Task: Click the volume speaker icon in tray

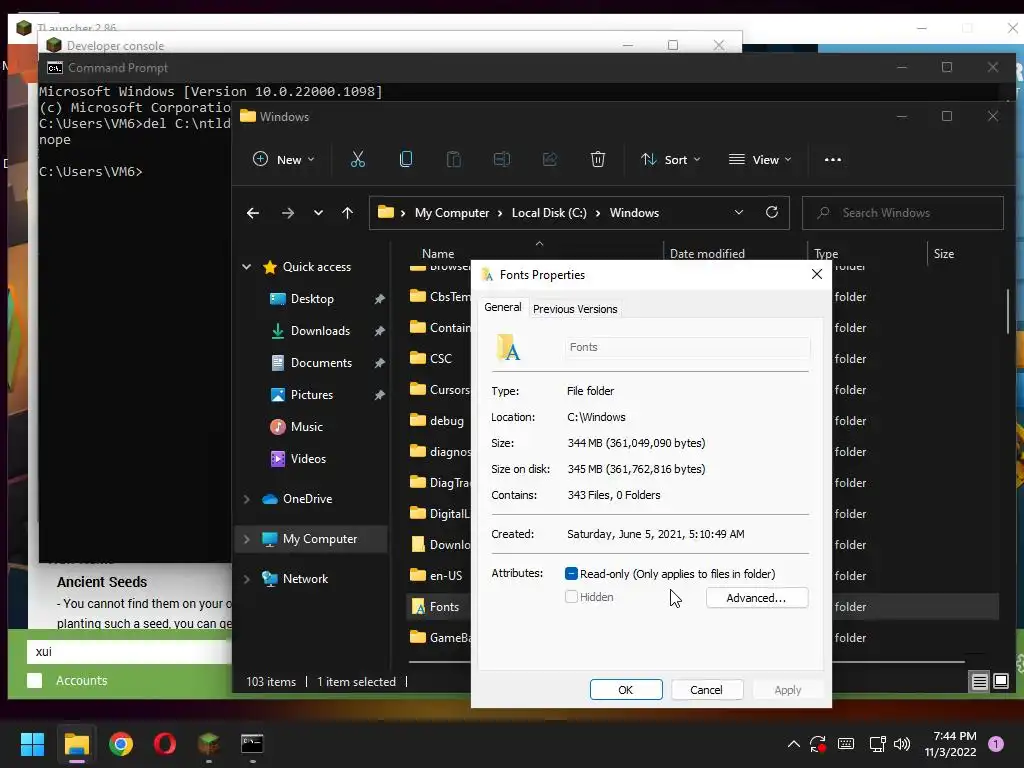Action: (x=902, y=744)
